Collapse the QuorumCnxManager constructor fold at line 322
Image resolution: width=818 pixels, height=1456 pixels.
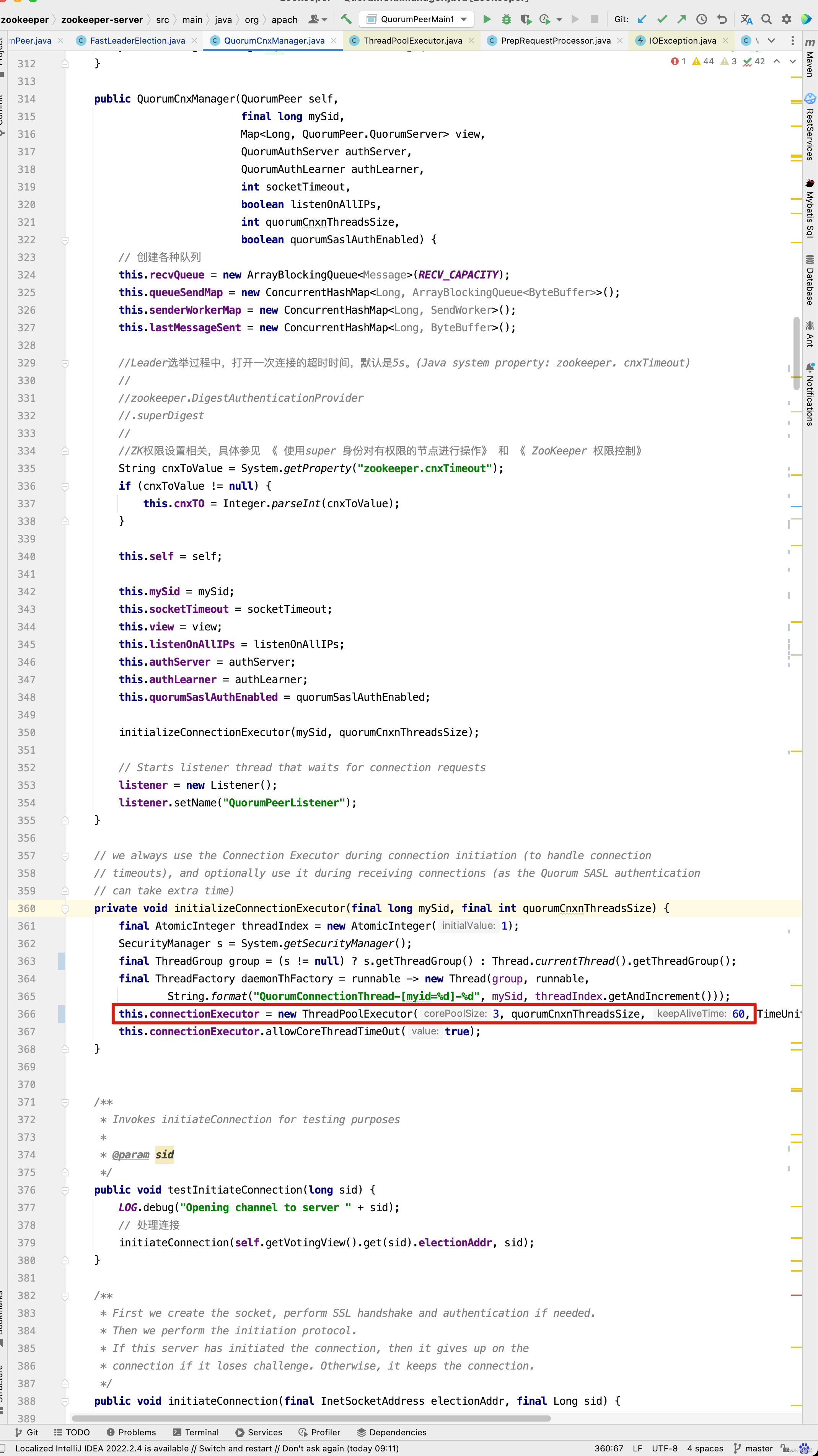pos(65,240)
